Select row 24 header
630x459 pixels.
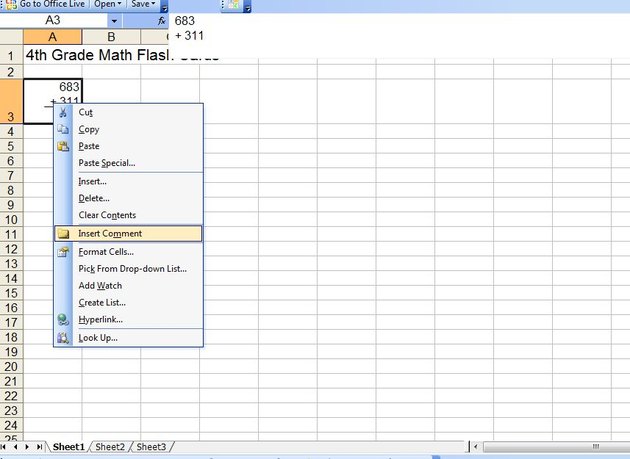(x=11, y=425)
